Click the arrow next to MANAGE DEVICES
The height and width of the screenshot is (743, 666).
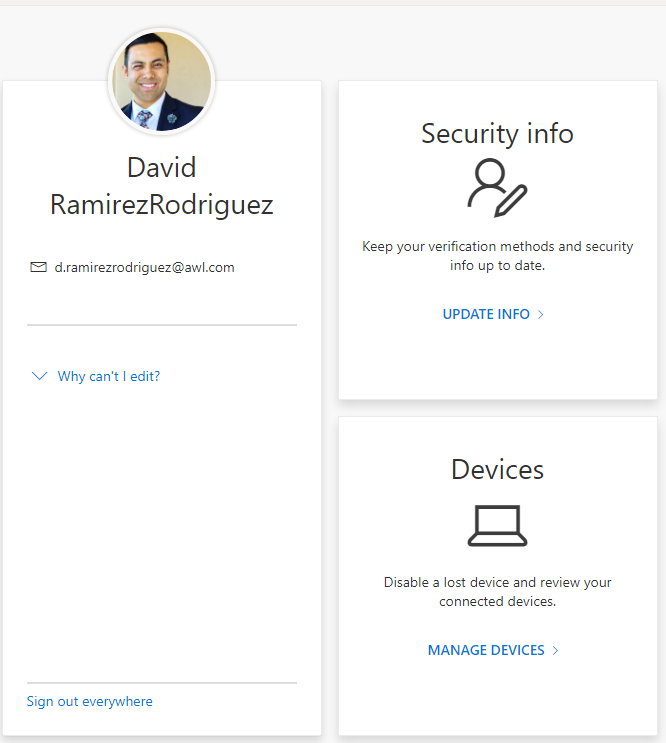555,650
